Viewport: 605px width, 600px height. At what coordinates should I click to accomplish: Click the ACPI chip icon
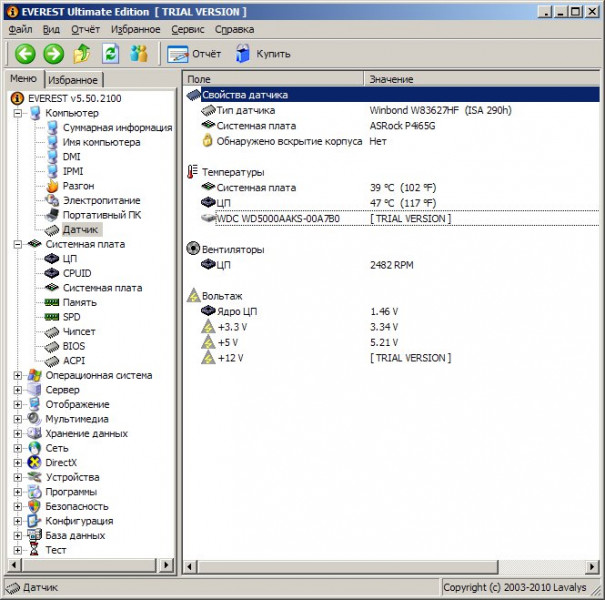[x=52, y=361]
